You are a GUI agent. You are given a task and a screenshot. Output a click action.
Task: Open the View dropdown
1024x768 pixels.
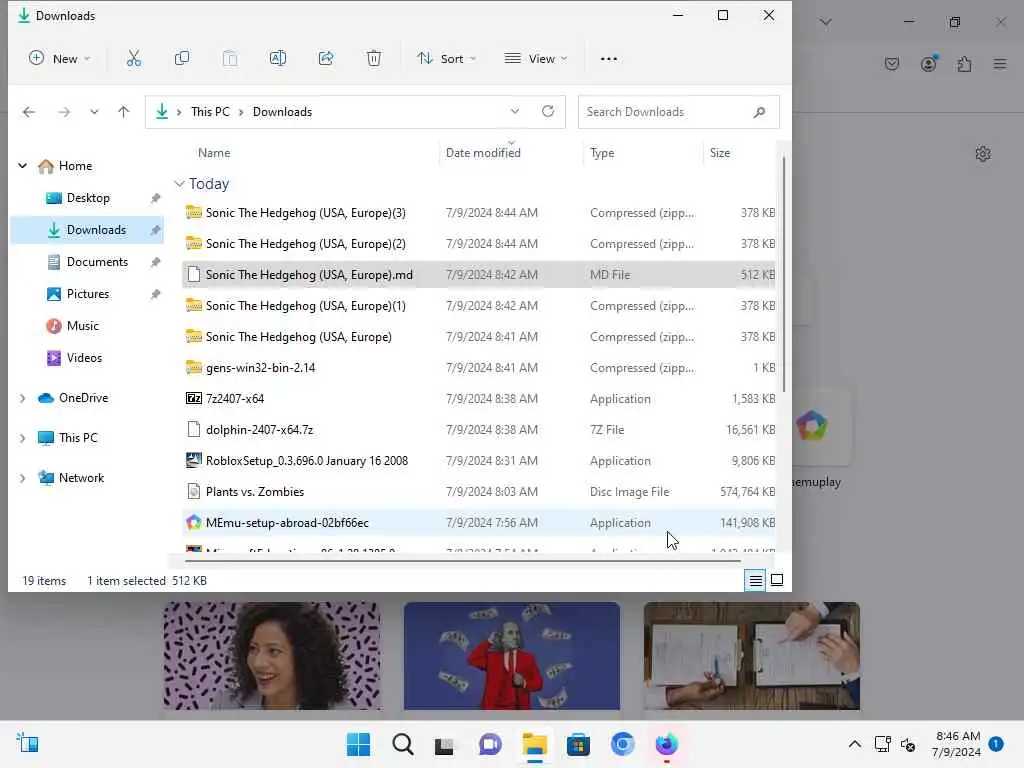(536, 59)
